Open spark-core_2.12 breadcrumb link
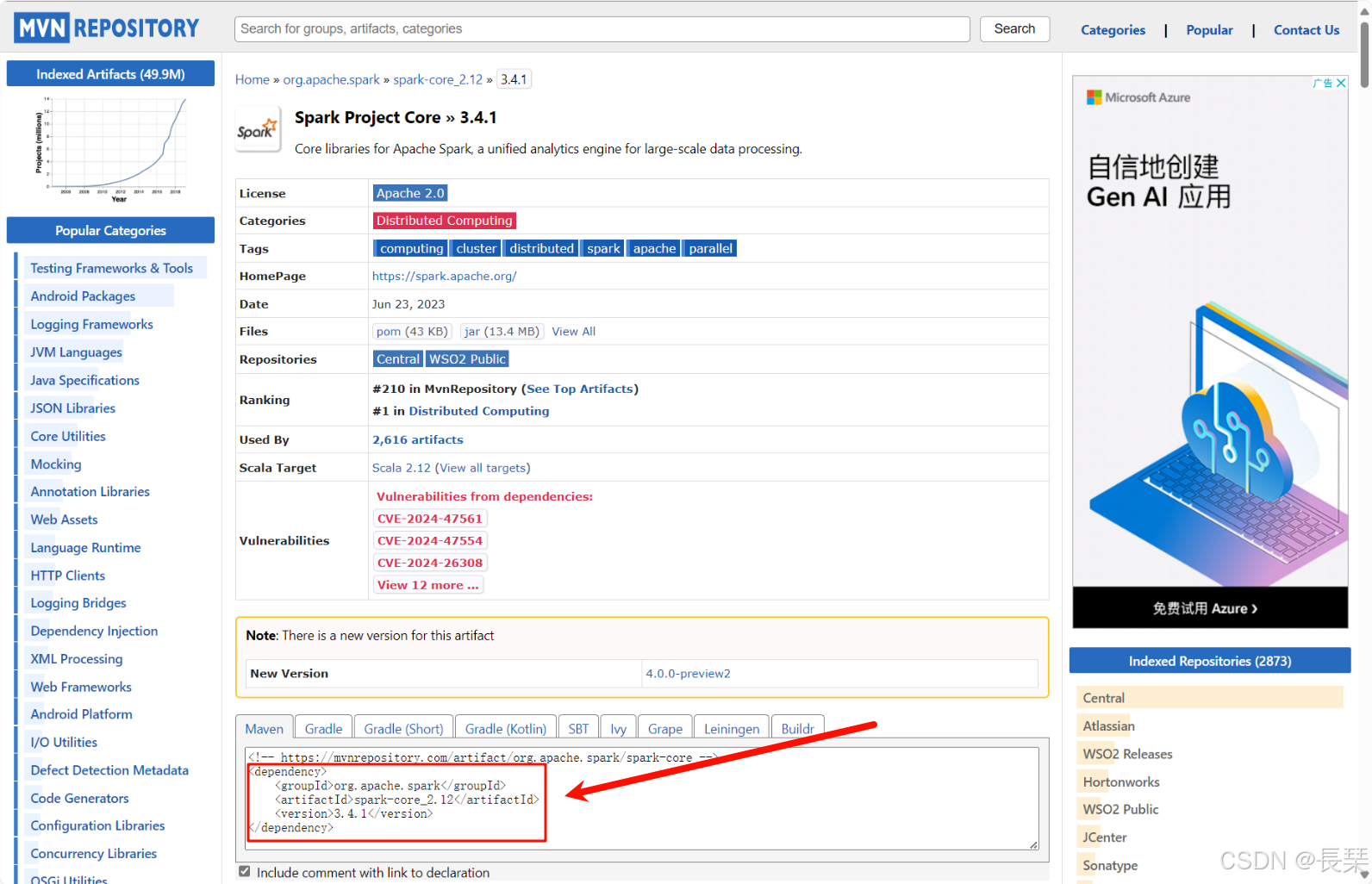The image size is (1372, 884). [x=438, y=79]
